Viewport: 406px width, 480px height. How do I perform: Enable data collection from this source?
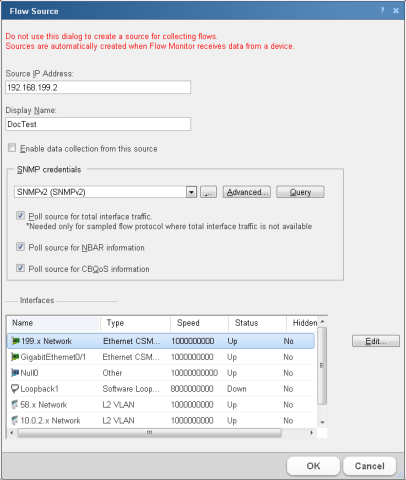tap(12, 148)
